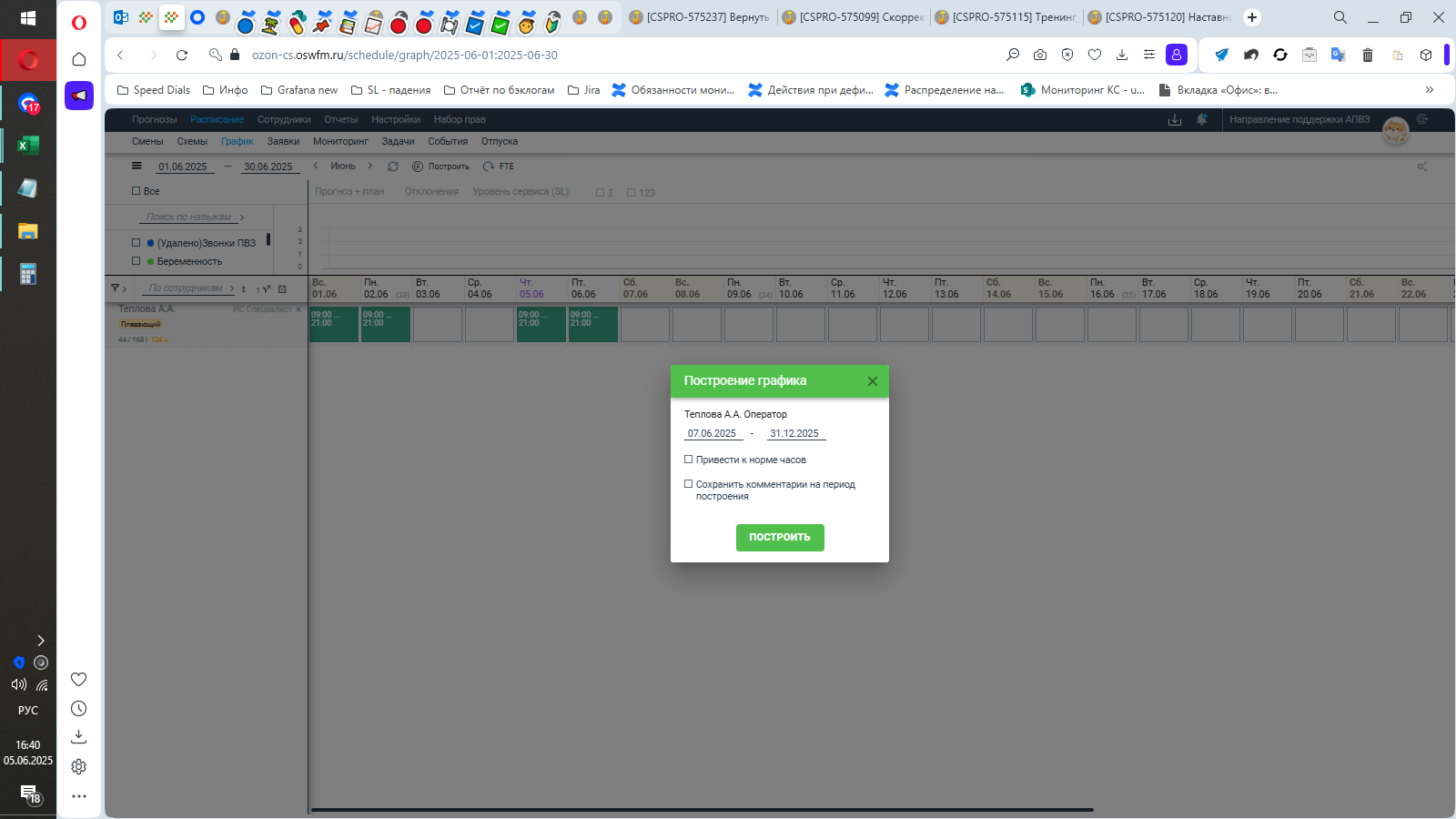
Task: Switch to the Схемы tab
Action: [x=192, y=141]
